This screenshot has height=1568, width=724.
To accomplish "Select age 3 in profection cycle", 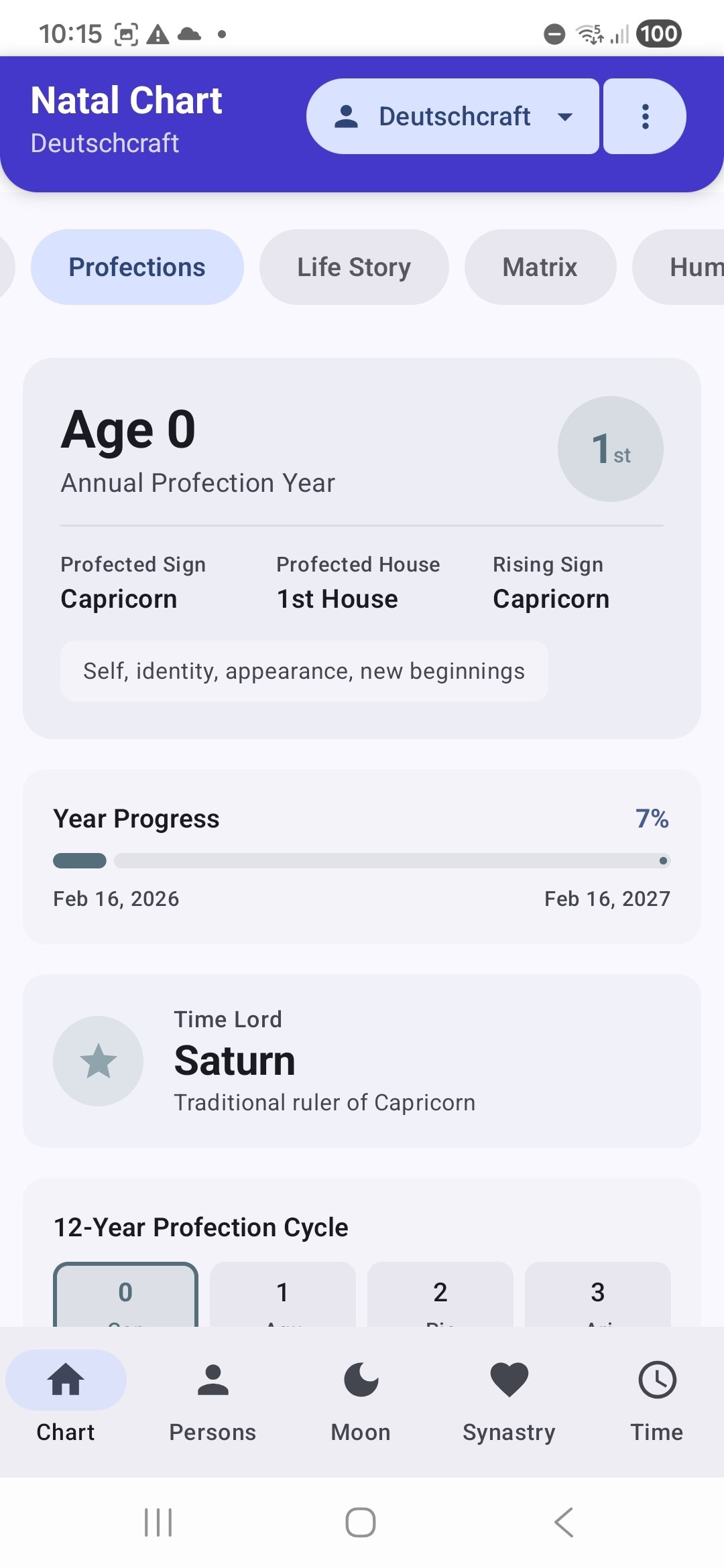I will 597,1293.
